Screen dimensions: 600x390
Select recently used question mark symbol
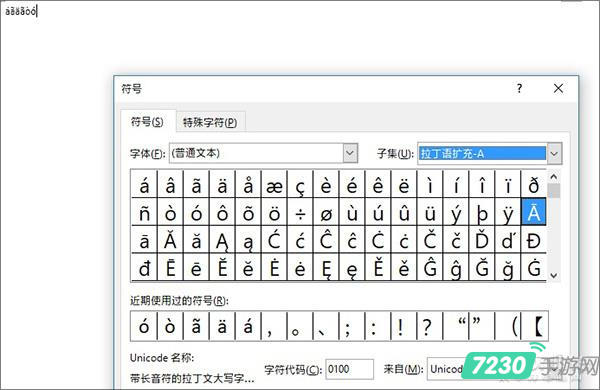(430, 326)
